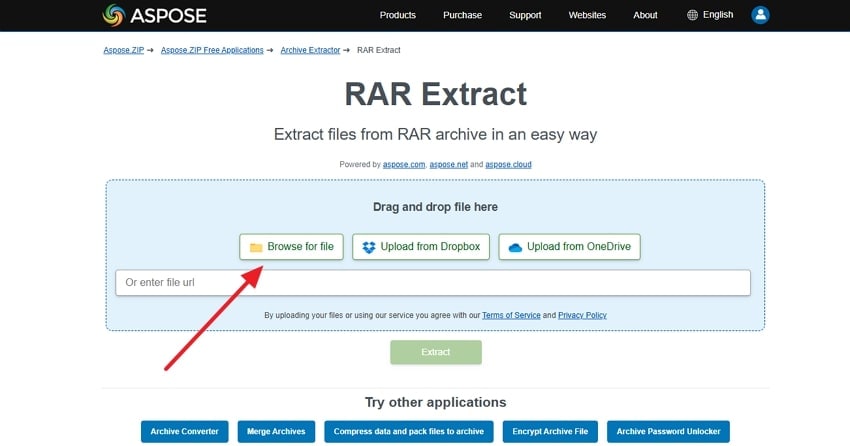The image size is (850, 446).
Task: Open the Terms of Service link
Action: point(511,315)
